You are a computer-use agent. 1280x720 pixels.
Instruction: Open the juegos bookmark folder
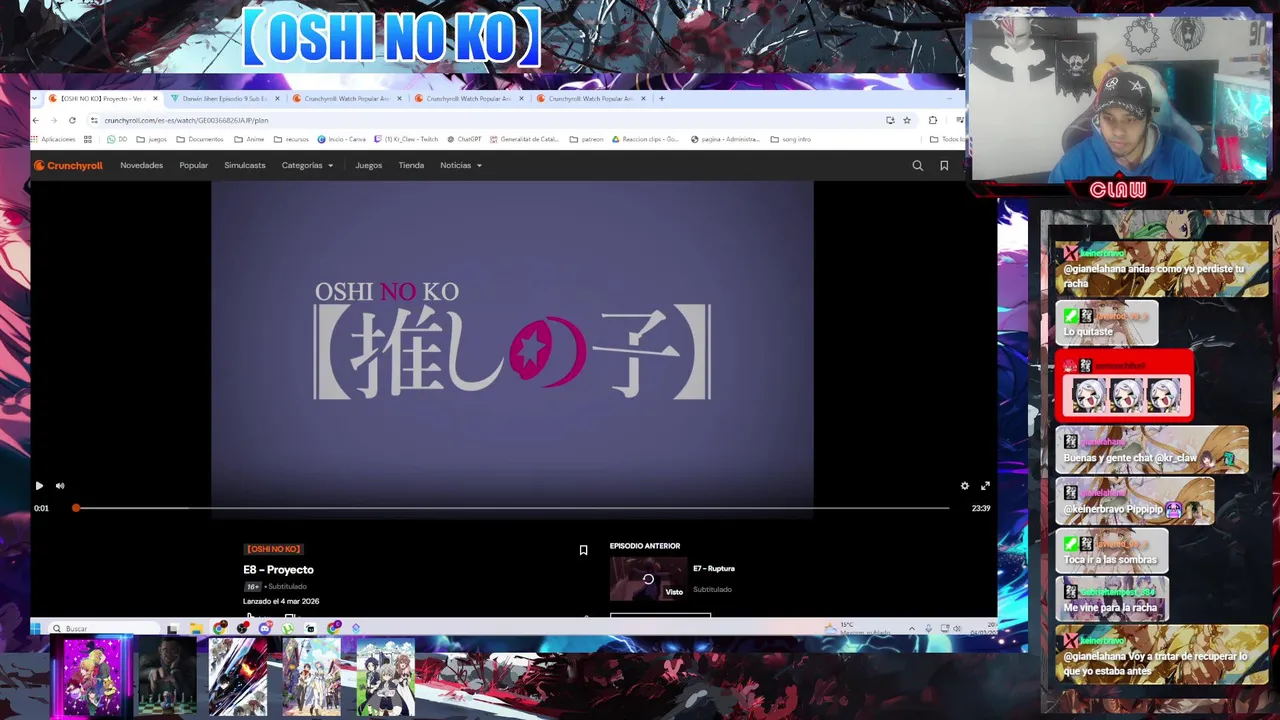pyautogui.click(x=152, y=139)
